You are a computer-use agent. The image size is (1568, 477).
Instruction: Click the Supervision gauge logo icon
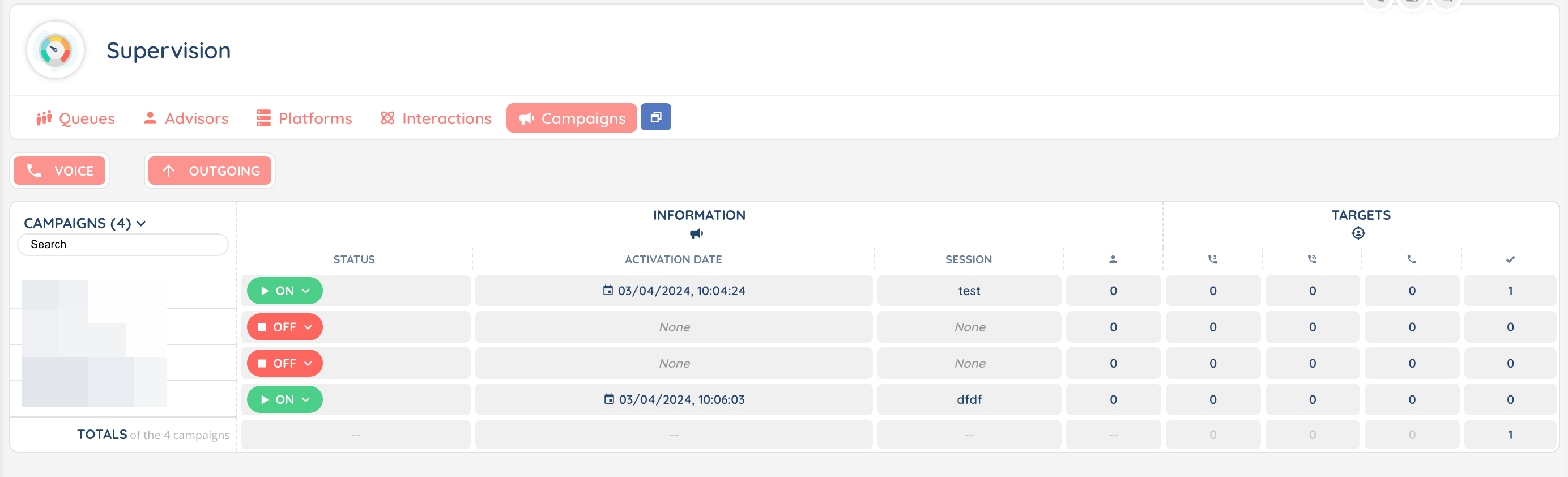pyautogui.click(x=56, y=50)
